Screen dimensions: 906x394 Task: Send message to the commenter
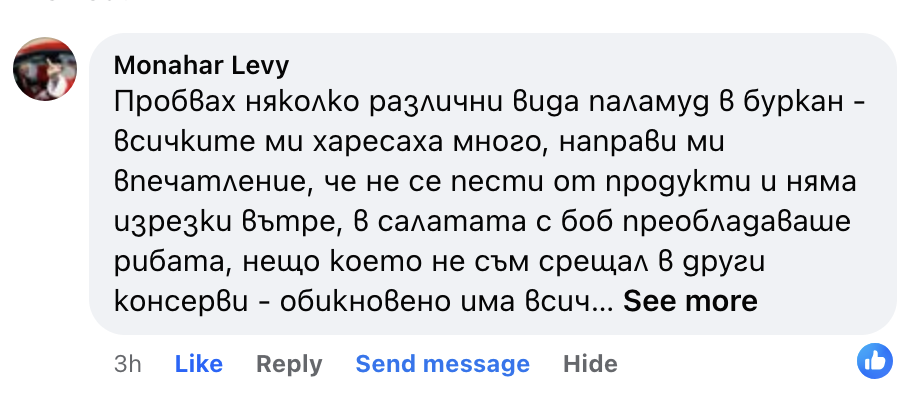(x=443, y=364)
